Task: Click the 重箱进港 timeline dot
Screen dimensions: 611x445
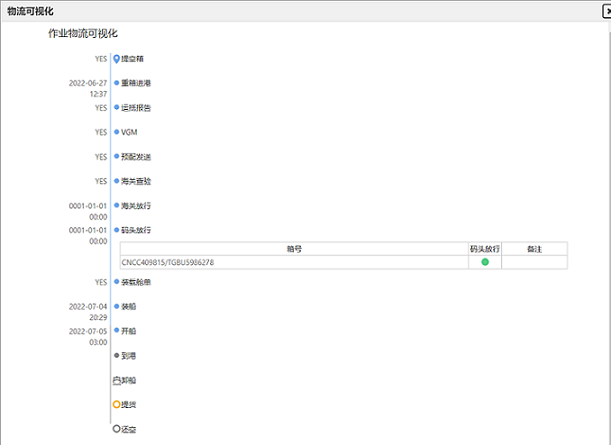Action: click(117, 83)
